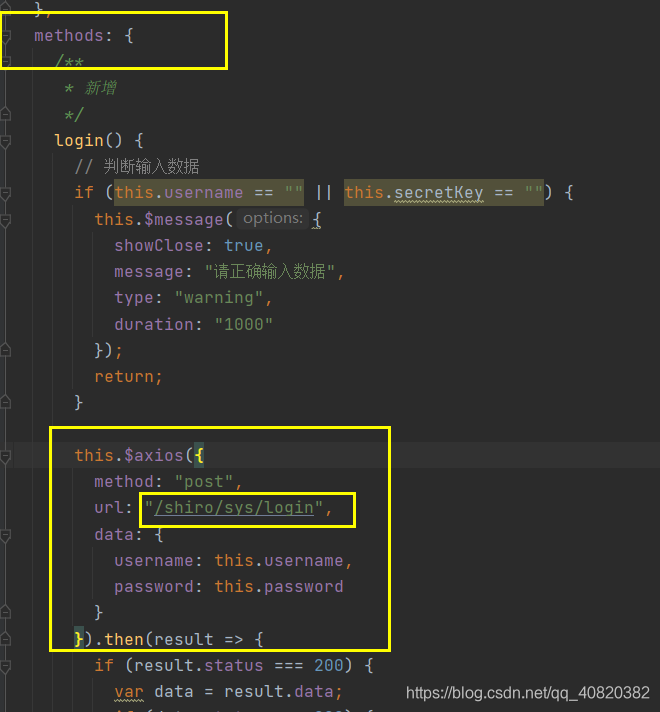Screen dimensions: 660x712
Task: Click the message string "请正确输入数据"
Action: 269,272
